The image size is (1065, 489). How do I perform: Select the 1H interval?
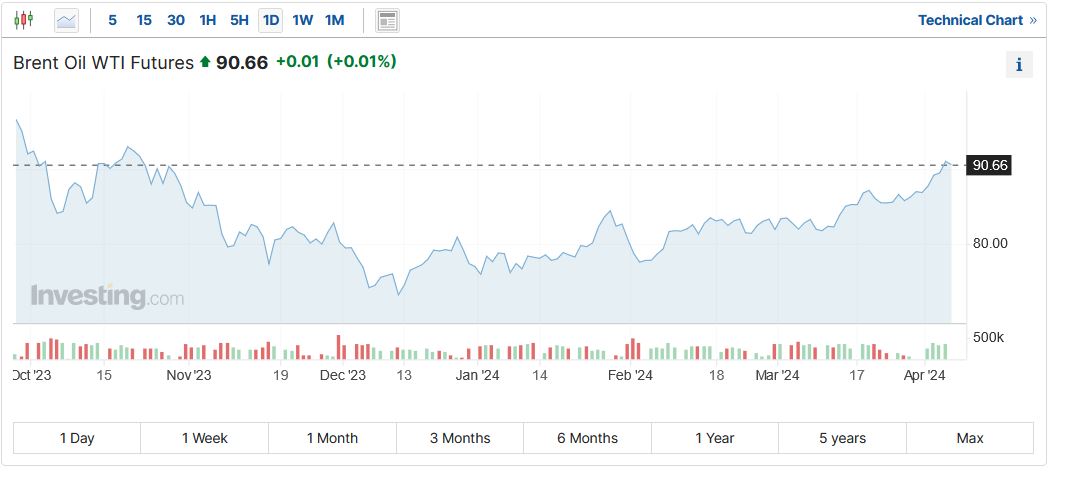(208, 20)
